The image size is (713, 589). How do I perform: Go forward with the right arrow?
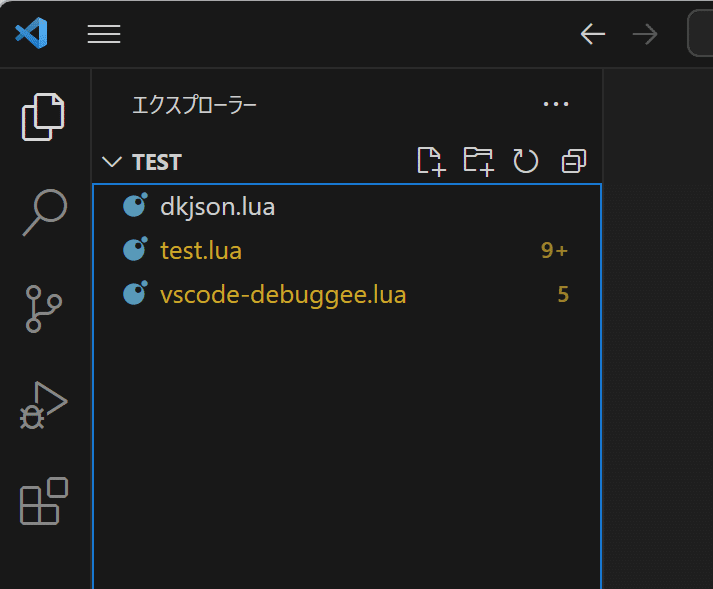[645, 34]
